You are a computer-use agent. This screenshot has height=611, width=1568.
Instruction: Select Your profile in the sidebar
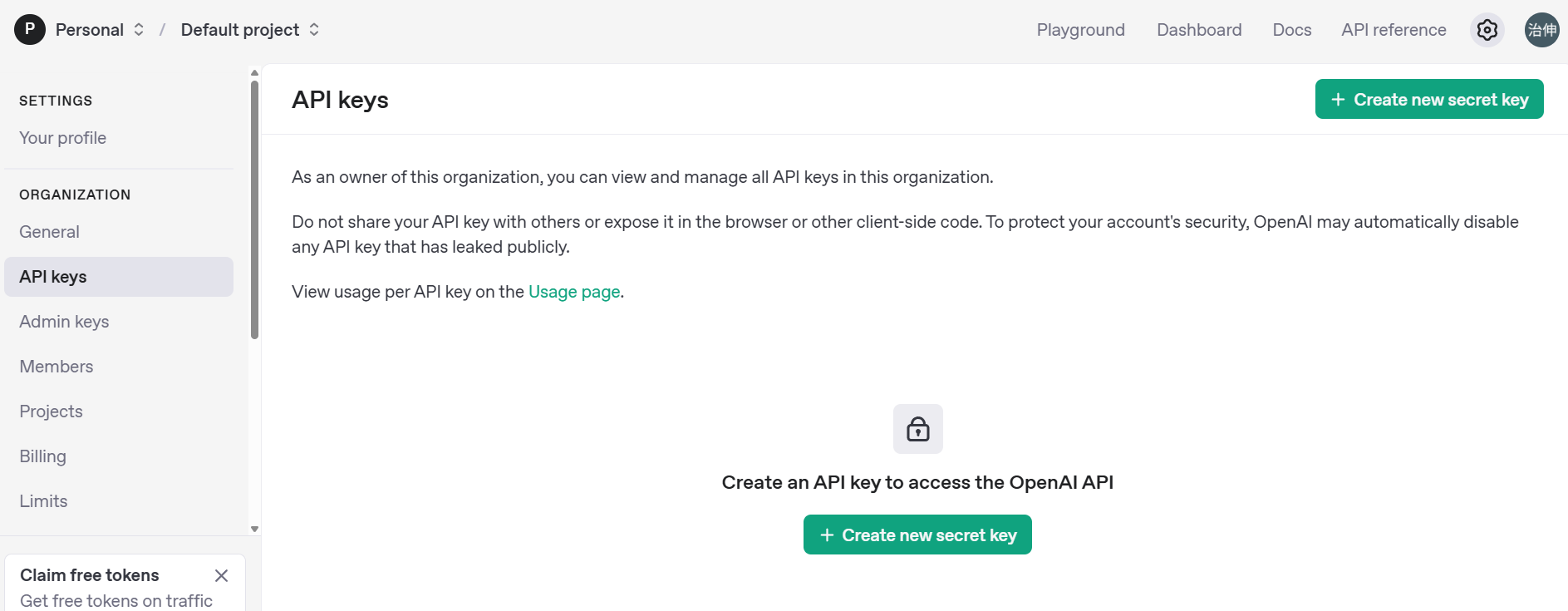tap(119, 138)
